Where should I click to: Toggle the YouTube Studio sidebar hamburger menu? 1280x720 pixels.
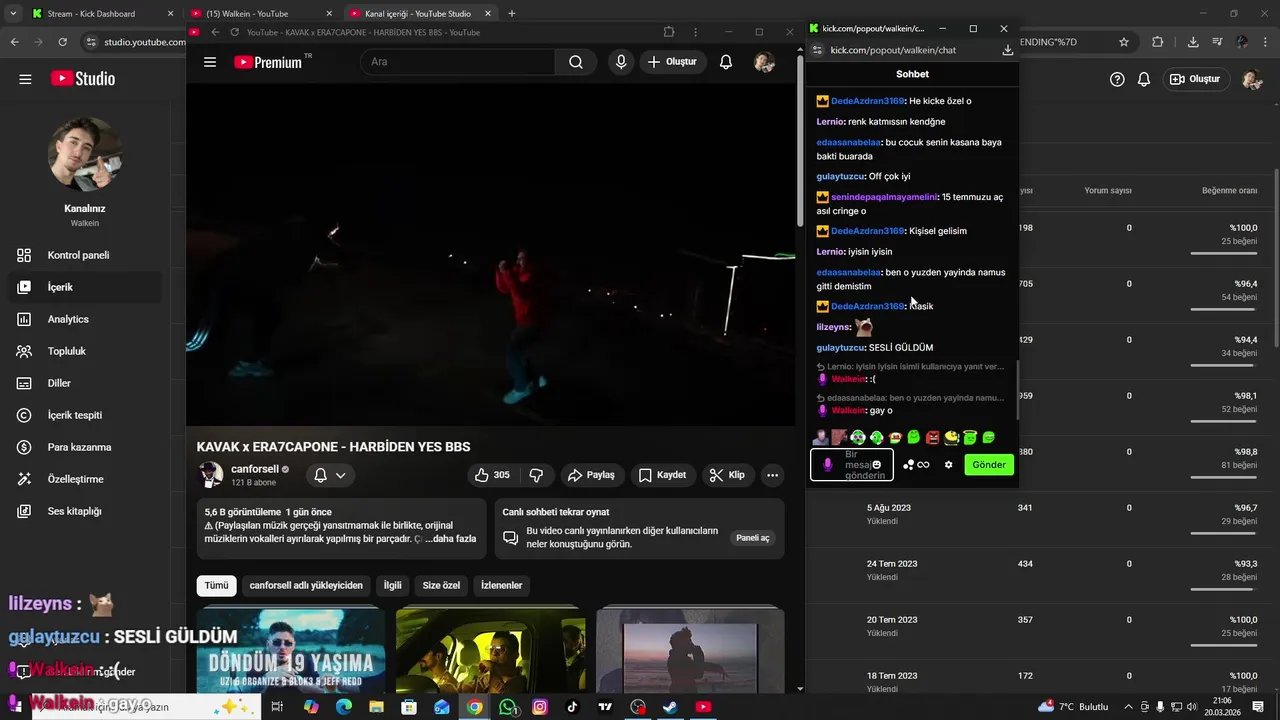click(x=25, y=79)
